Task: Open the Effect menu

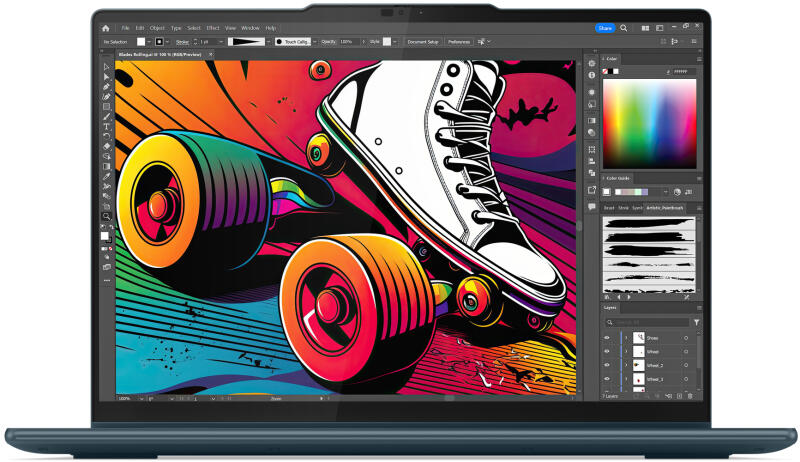Action: tap(213, 28)
